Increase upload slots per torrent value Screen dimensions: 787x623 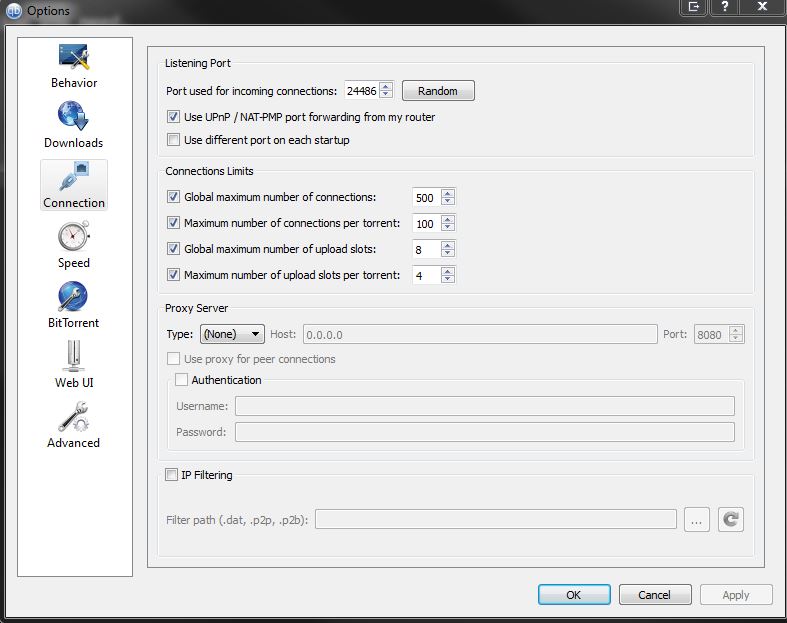[448, 271]
